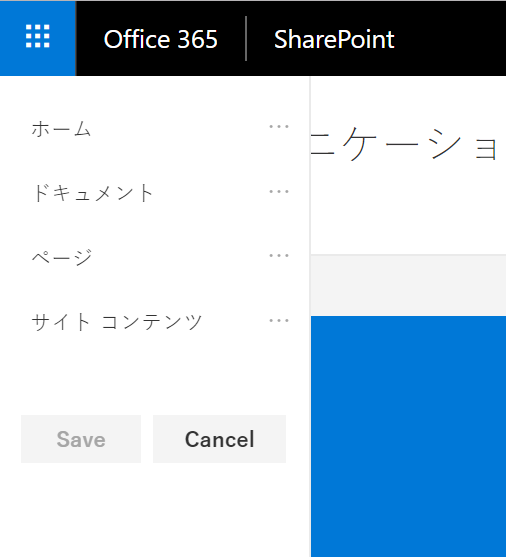This screenshot has height=557, width=506.
Task: Select the サイト コンテンツ navigation item
Action: point(117,322)
